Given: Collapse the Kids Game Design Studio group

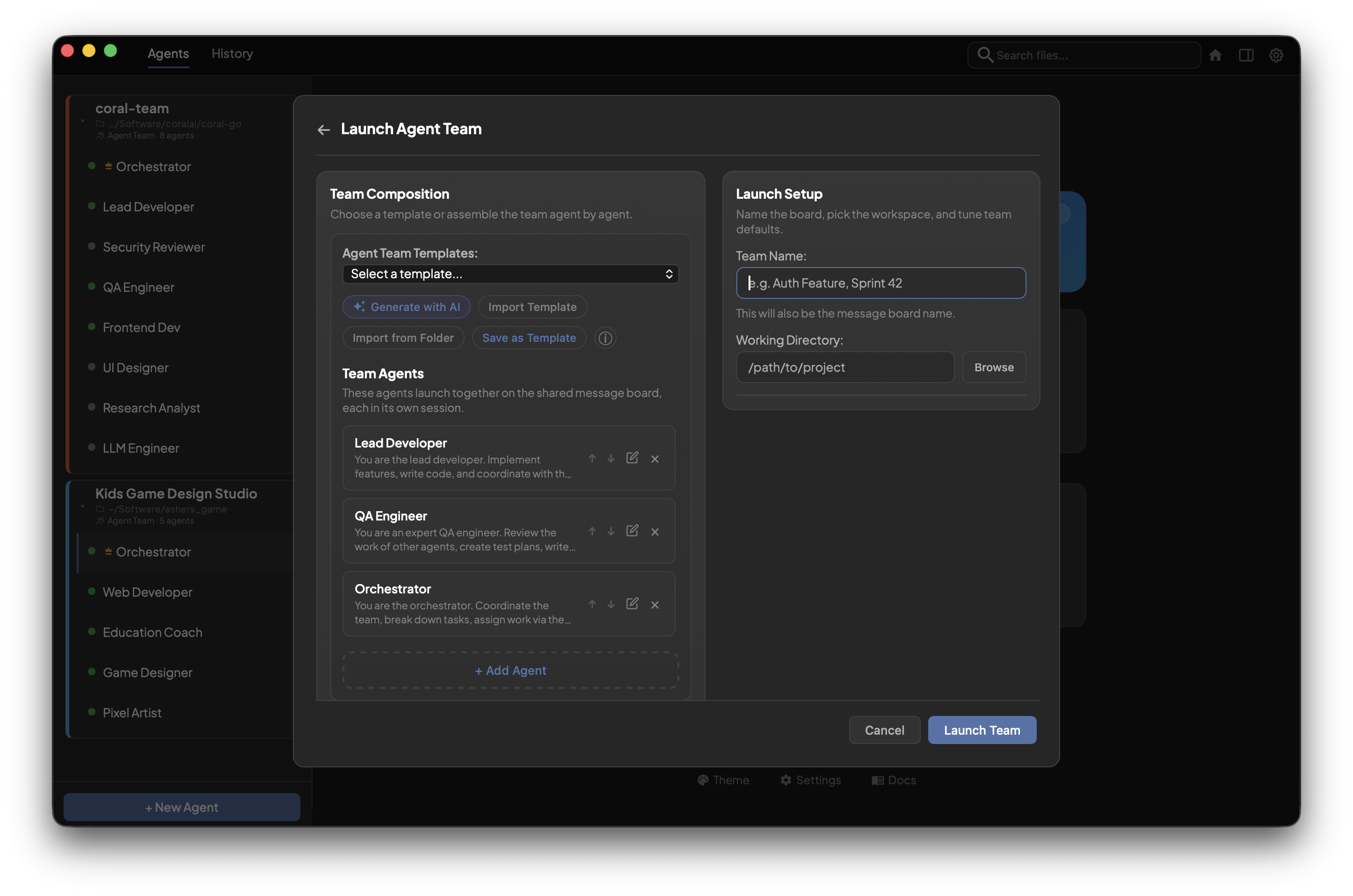Looking at the screenshot, I should tap(82, 507).
